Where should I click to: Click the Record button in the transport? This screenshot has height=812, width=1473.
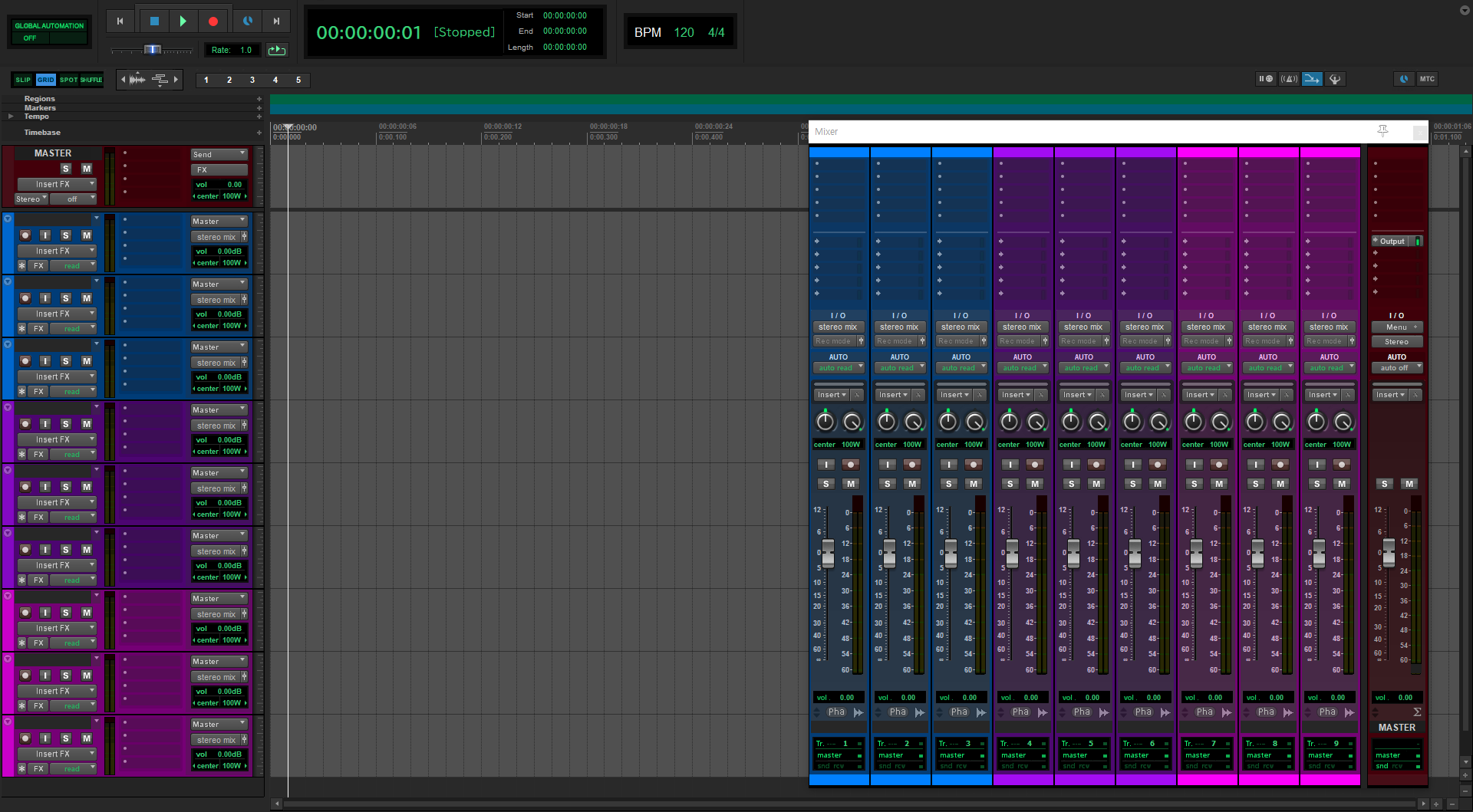point(213,21)
